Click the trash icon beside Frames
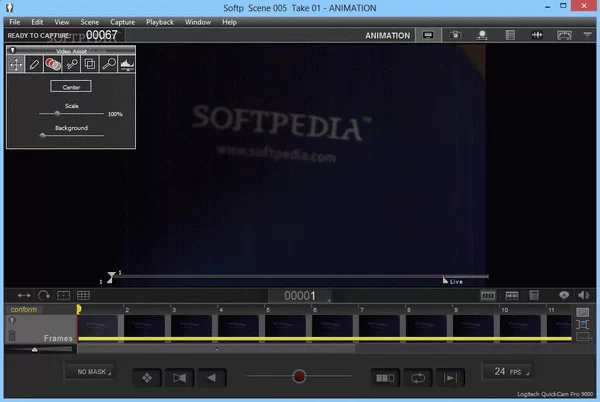 click(x=12, y=335)
